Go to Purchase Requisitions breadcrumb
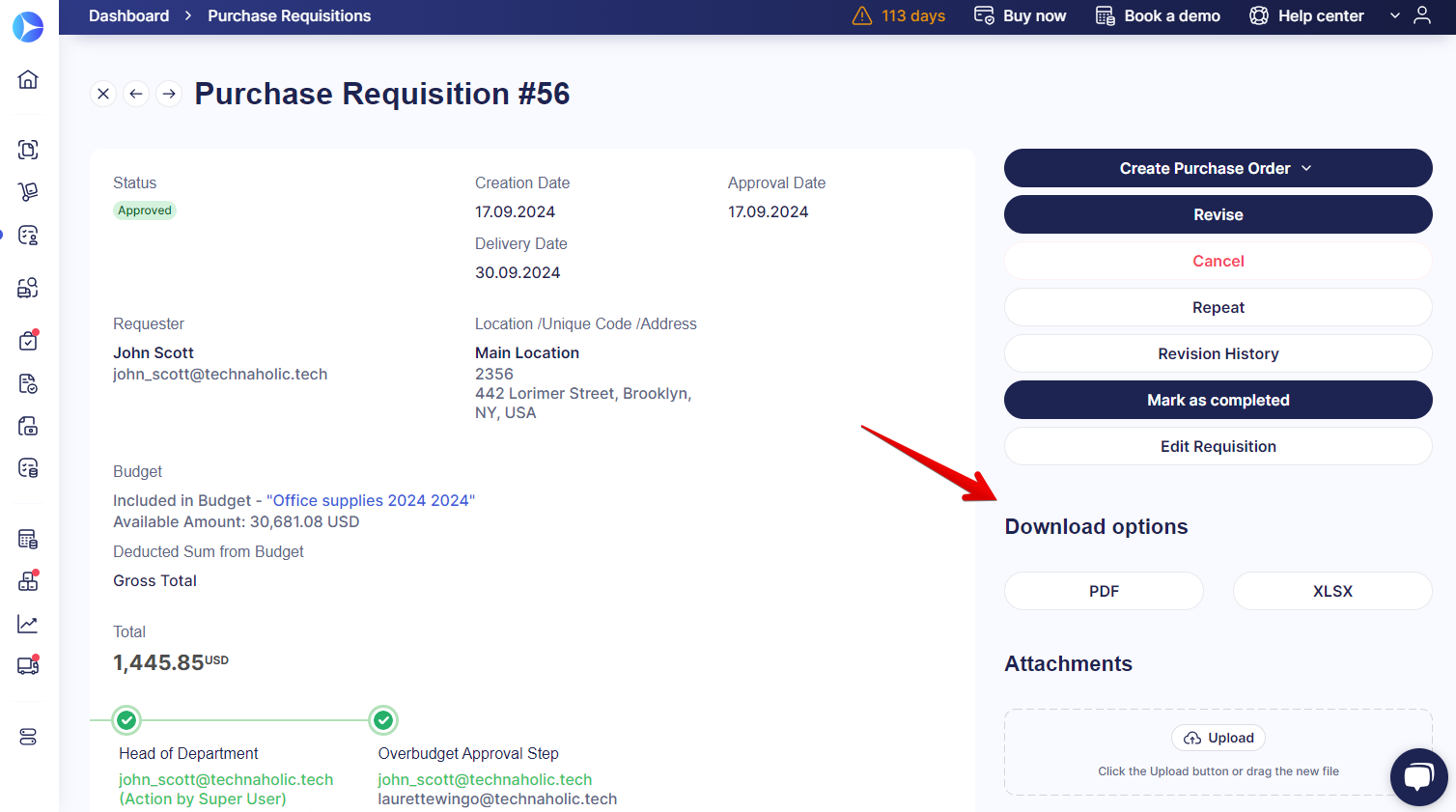Image resolution: width=1456 pixels, height=812 pixels. (289, 15)
